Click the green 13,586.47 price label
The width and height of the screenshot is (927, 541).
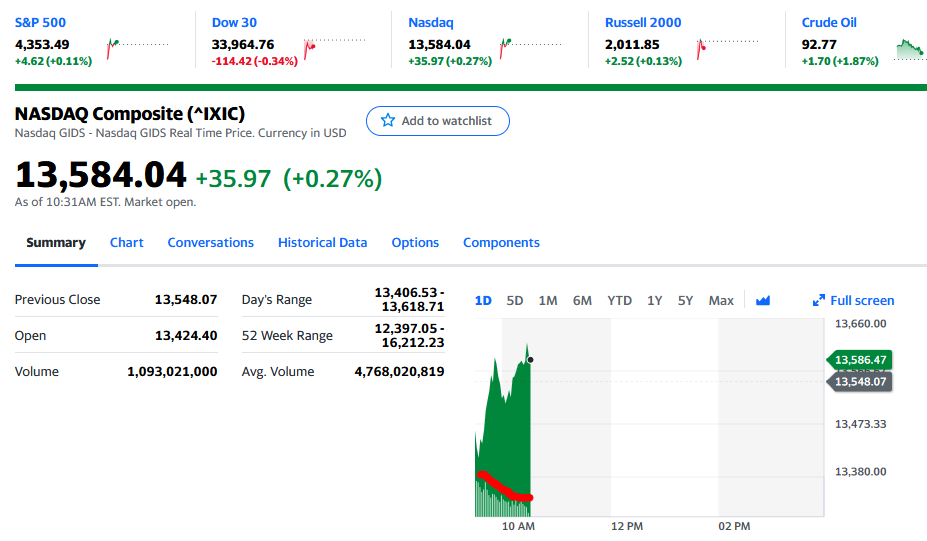coord(860,359)
